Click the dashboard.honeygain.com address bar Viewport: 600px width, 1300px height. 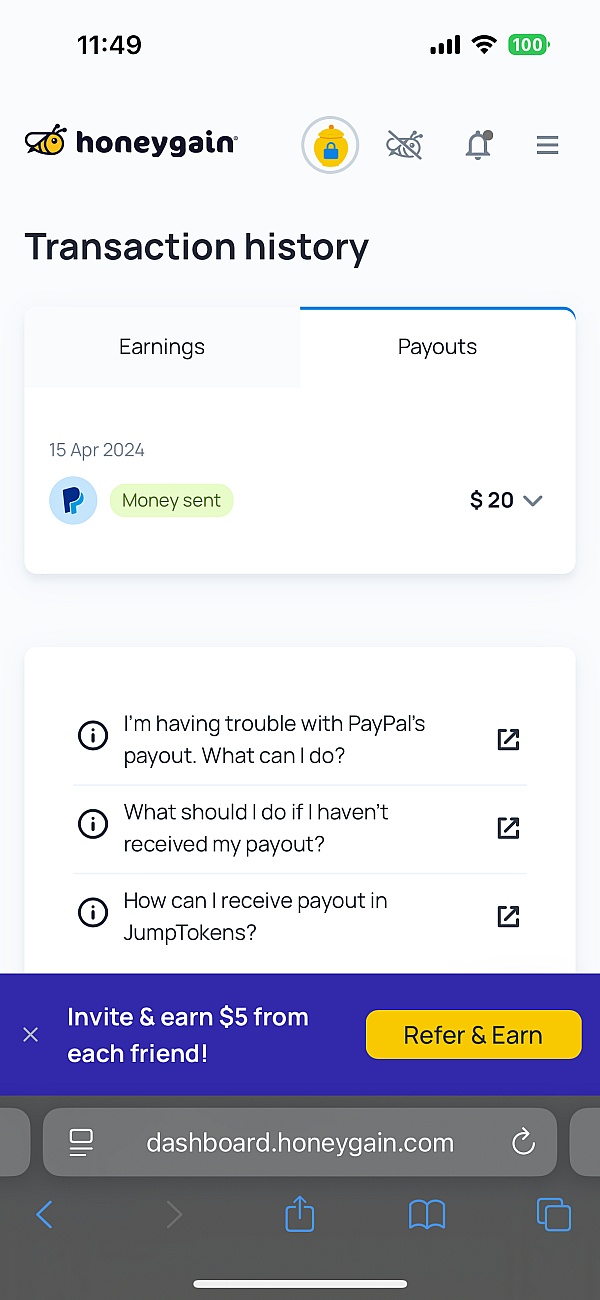click(x=300, y=1142)
